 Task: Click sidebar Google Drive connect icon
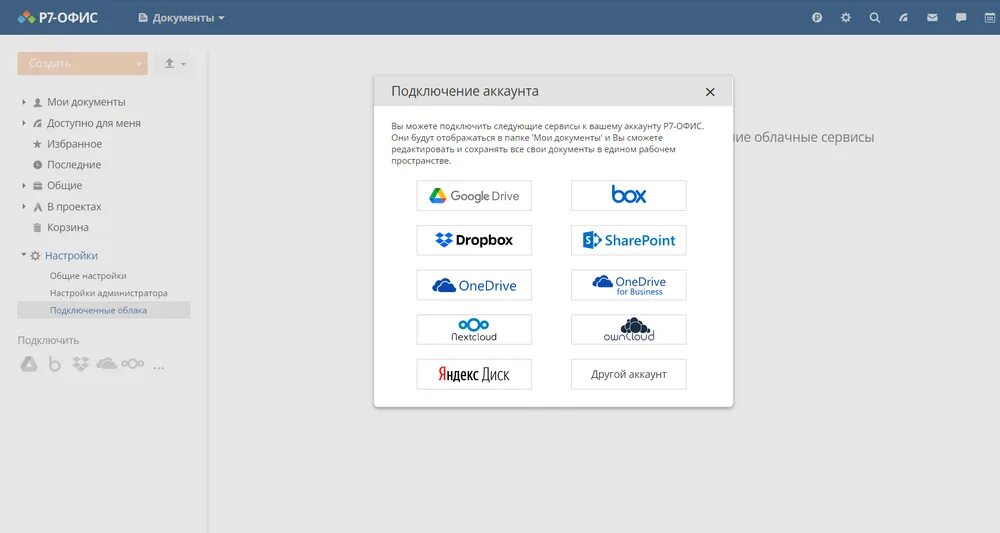click(29, 364)
